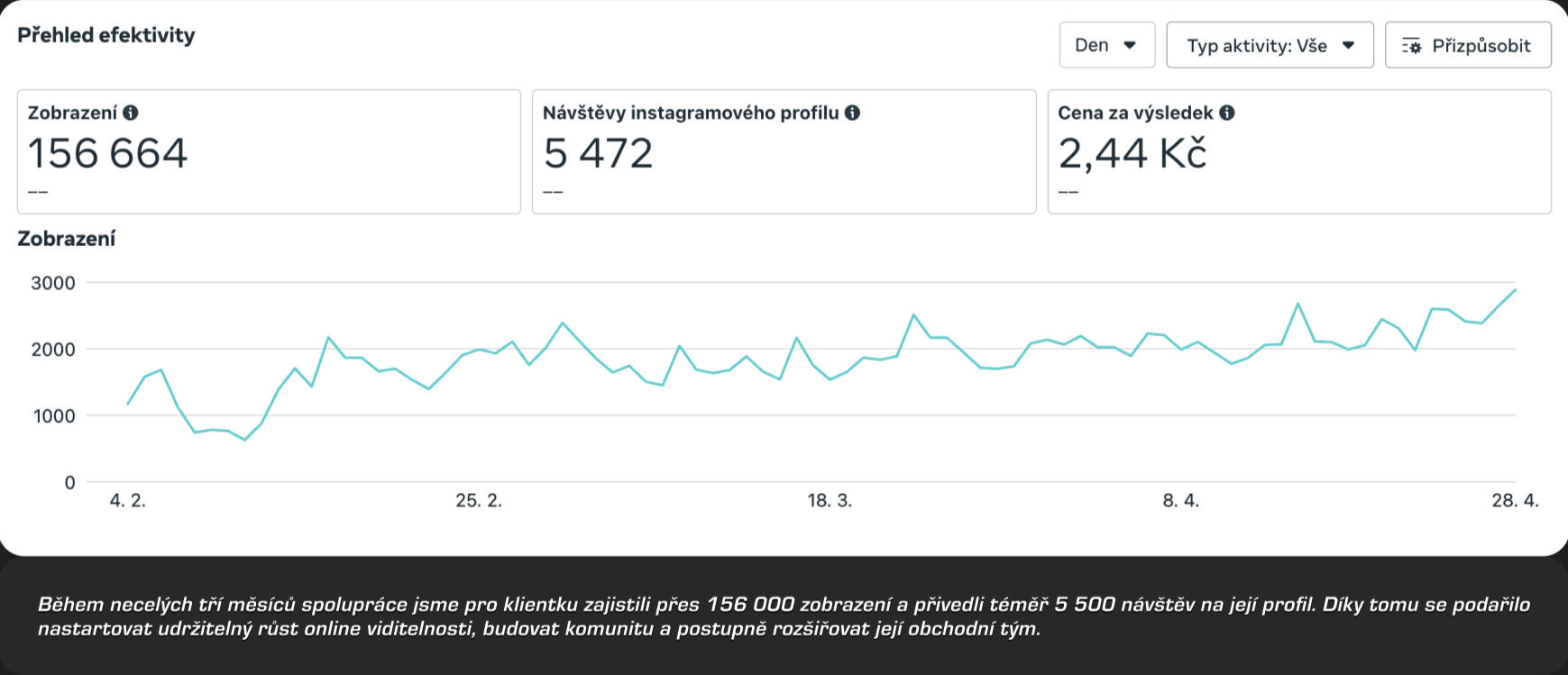Click the 25. 2. date label on the chart axis
This screenshot has height=675, width=1568.
tap(479, 501)
